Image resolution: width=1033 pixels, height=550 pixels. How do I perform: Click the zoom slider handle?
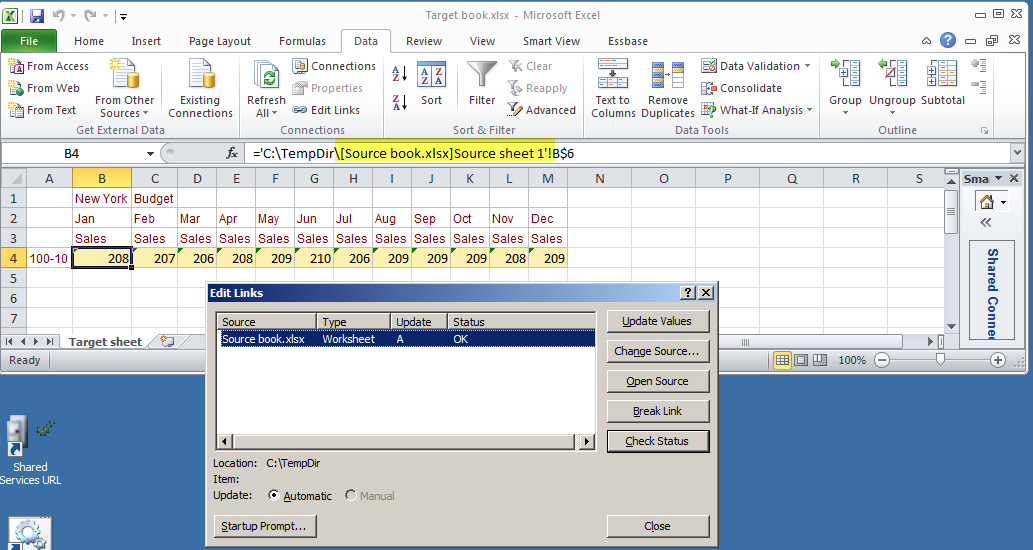coord(941,360)
